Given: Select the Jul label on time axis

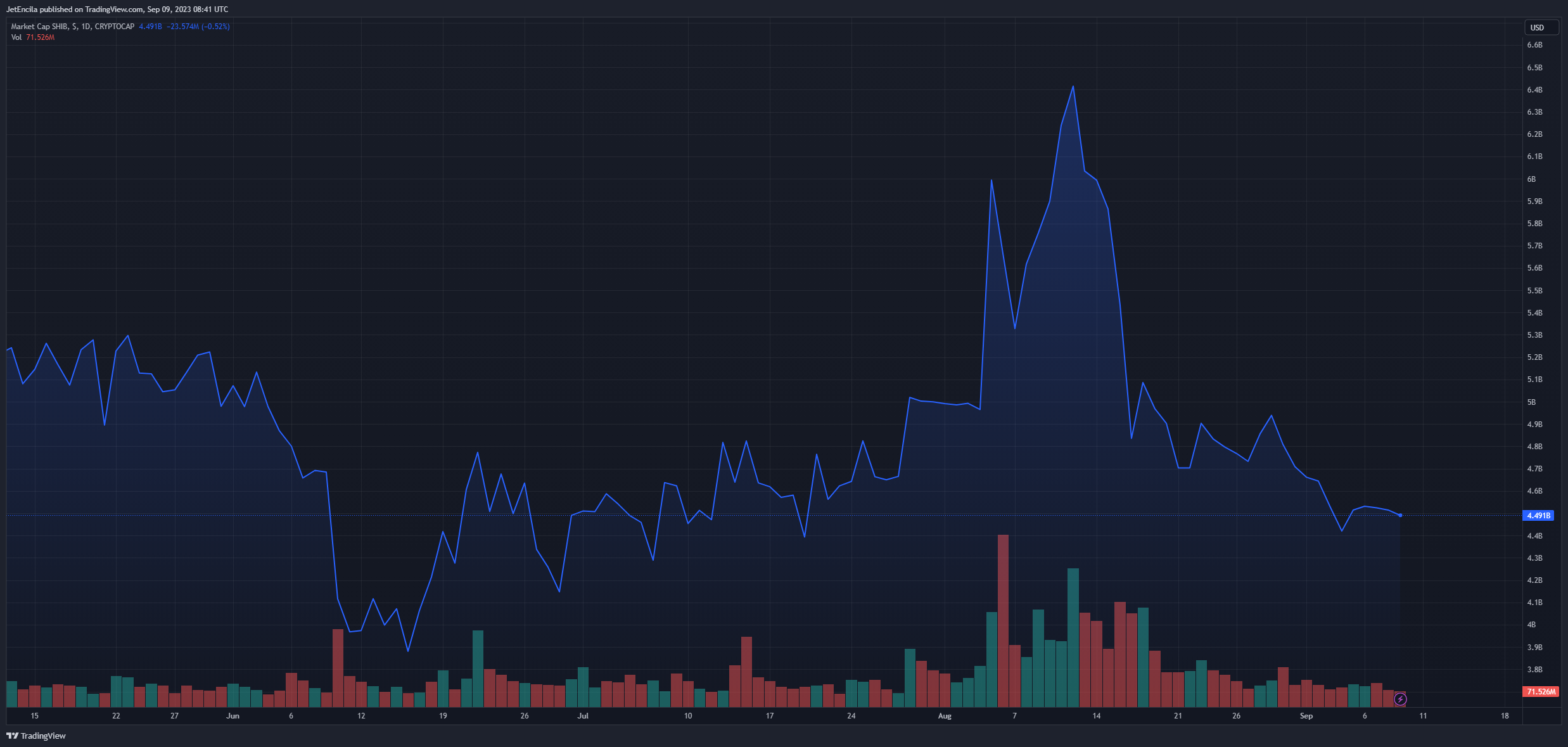Looking at the screenshot, I should pyautogui.click(x=583, y=716).
